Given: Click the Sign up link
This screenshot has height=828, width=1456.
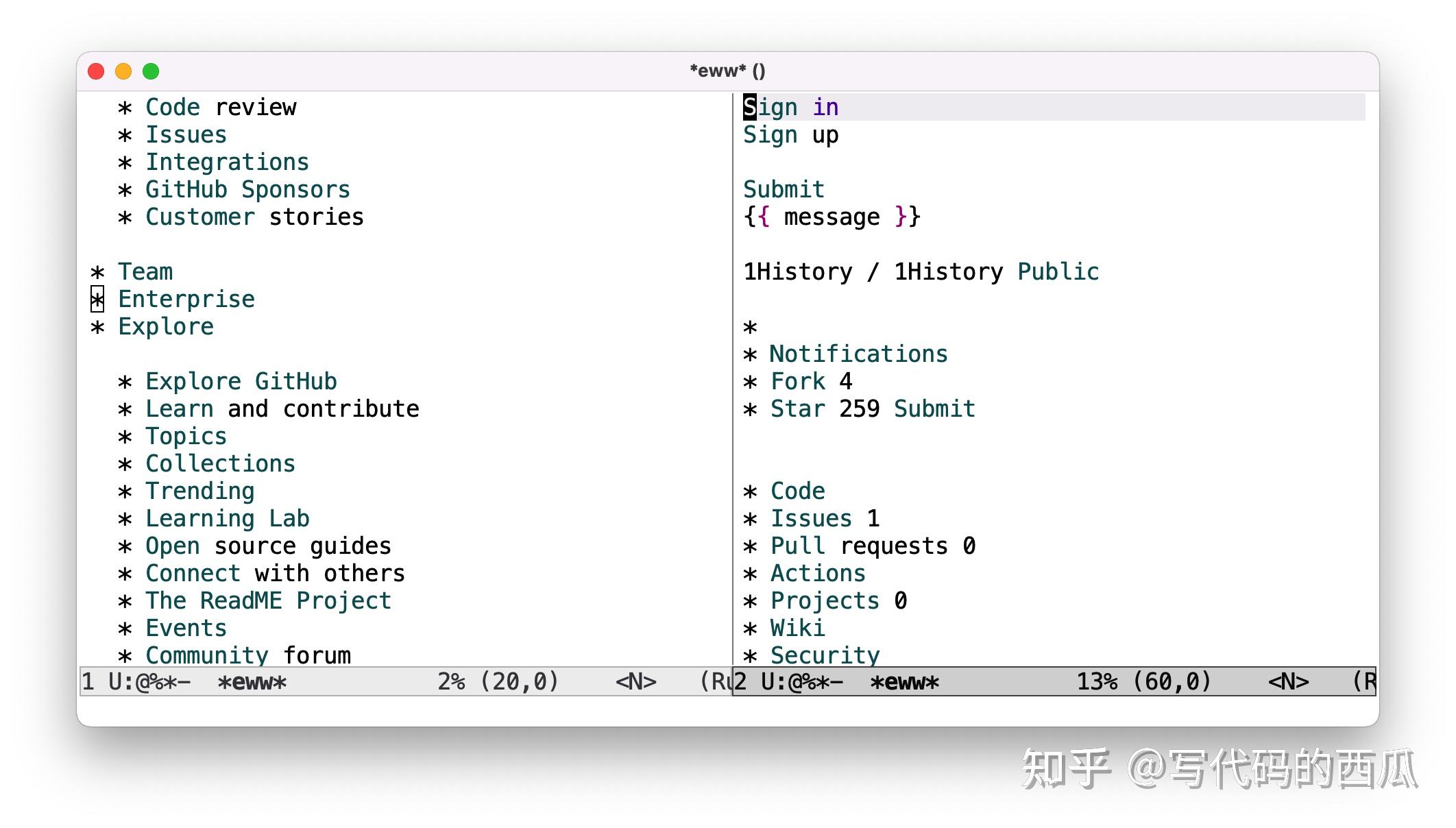Looking at the screenshot, I should pos(791,135).
